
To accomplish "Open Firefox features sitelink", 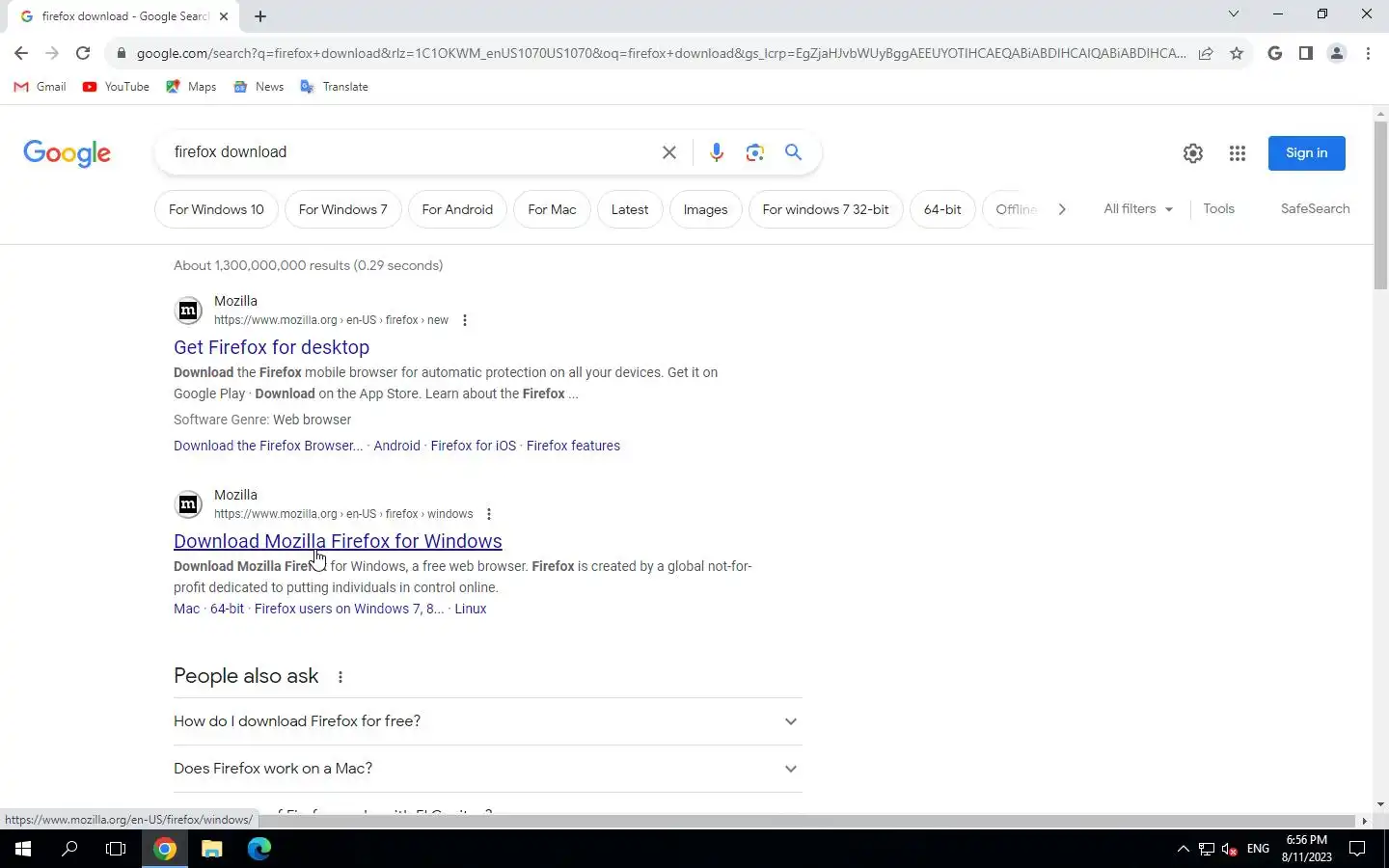I will point(573,446).
